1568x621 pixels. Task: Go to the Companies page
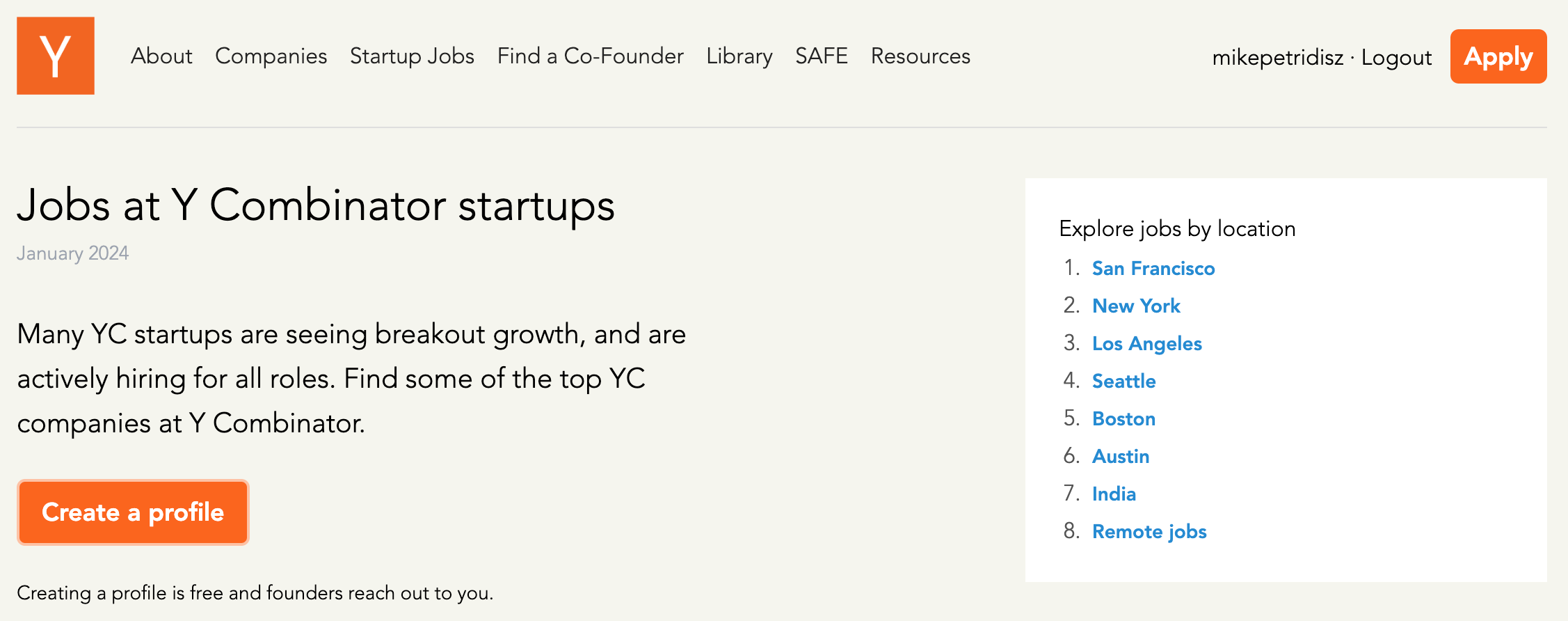tap(271, 56)
